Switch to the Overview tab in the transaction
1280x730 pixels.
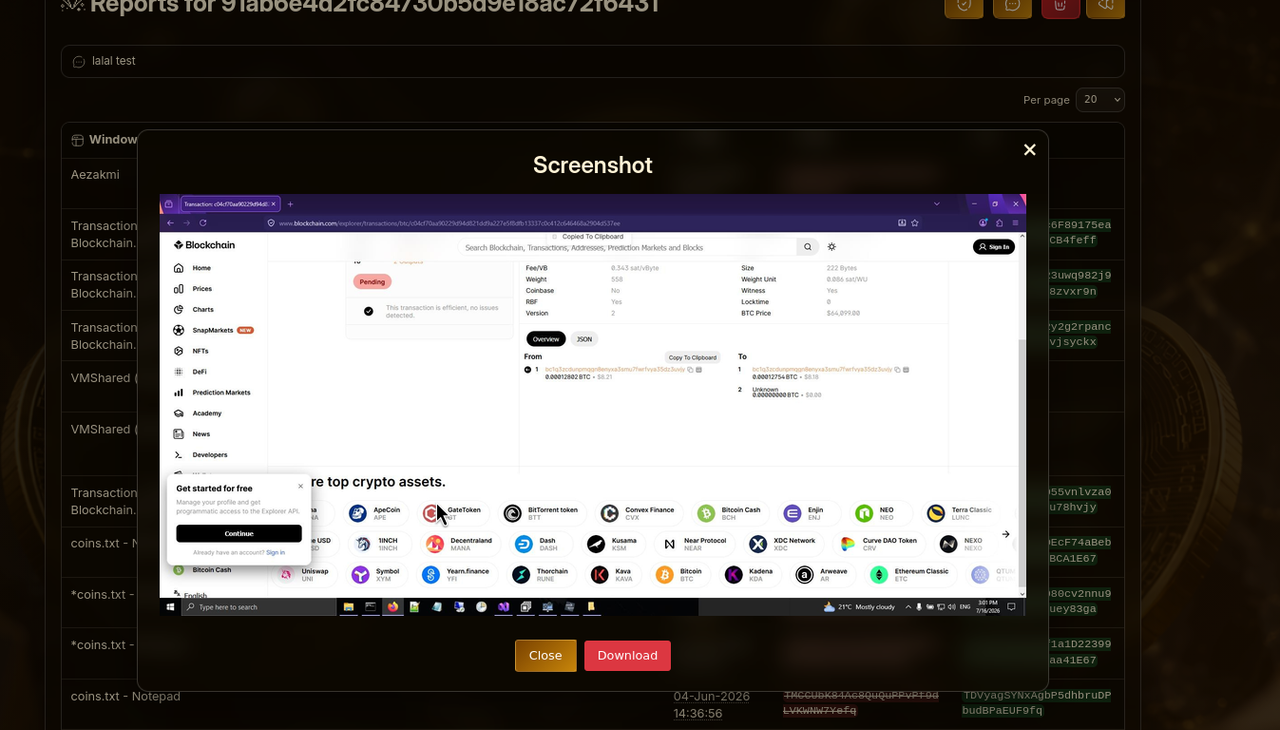point(546,339)
